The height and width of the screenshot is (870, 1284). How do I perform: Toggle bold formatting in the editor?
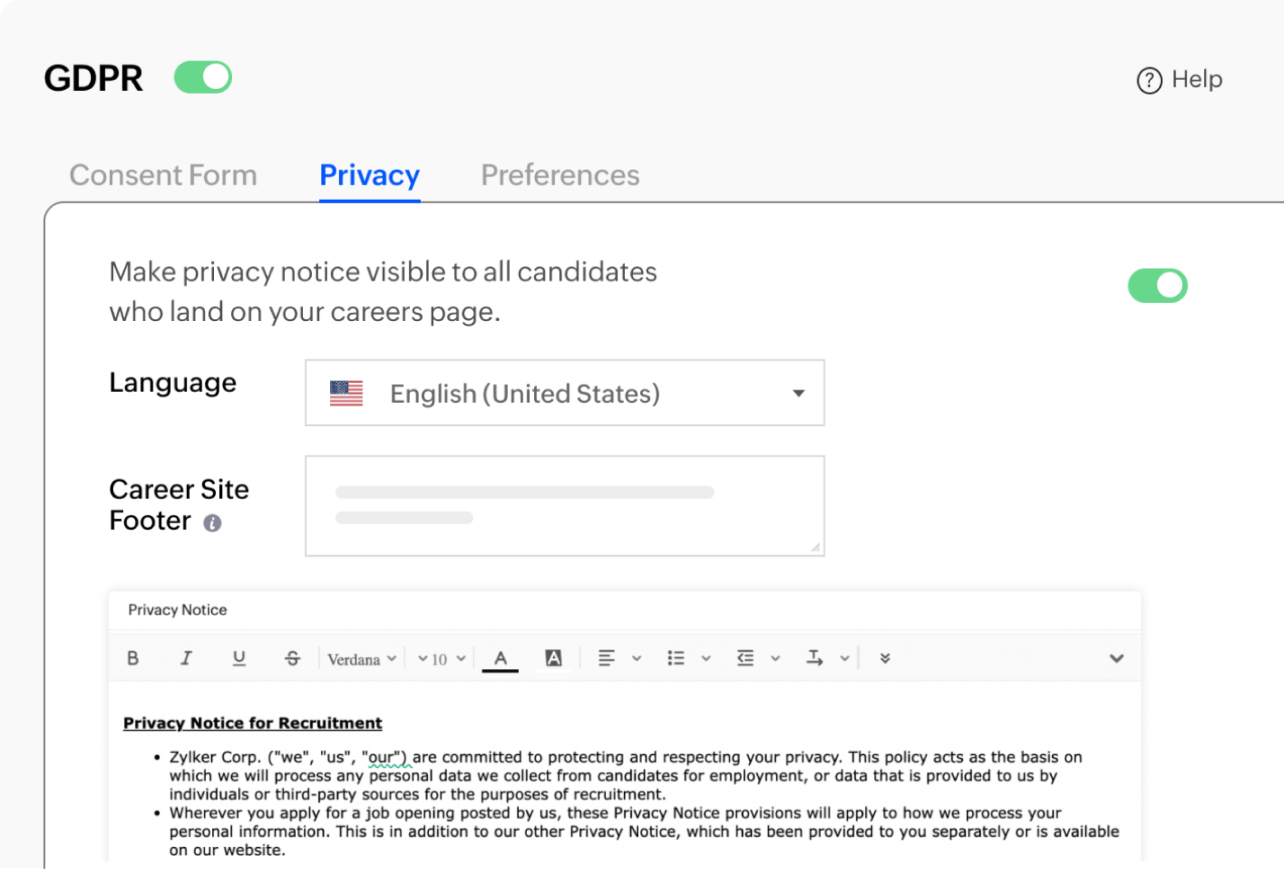click(x=133, y=658)
